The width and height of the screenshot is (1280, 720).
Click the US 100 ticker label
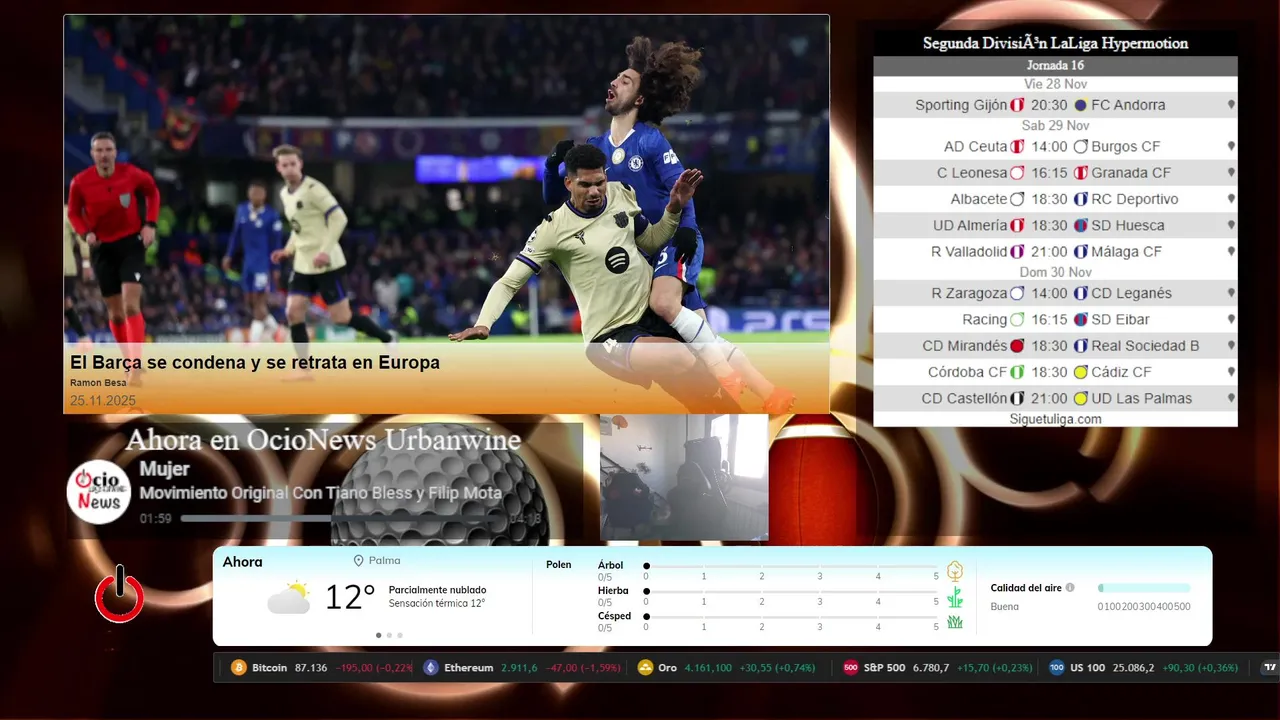click(1088, 668)
